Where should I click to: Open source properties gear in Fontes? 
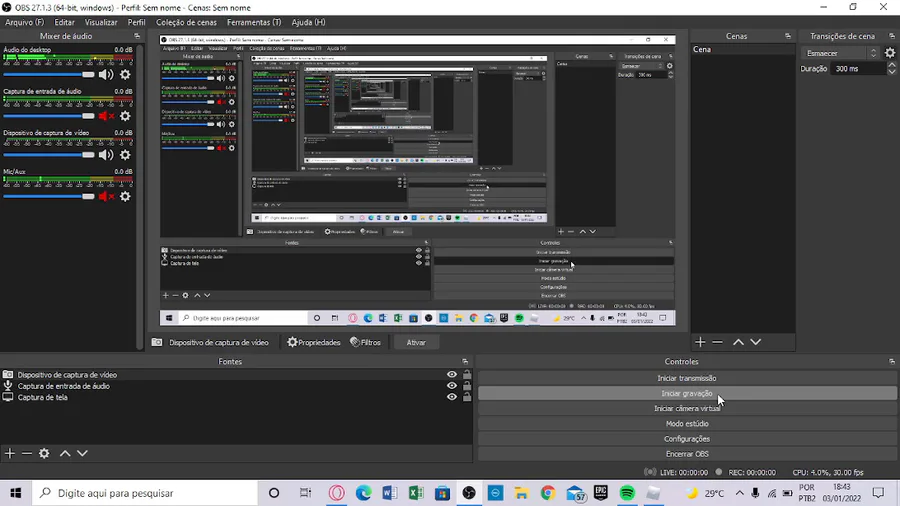point(44,453)
